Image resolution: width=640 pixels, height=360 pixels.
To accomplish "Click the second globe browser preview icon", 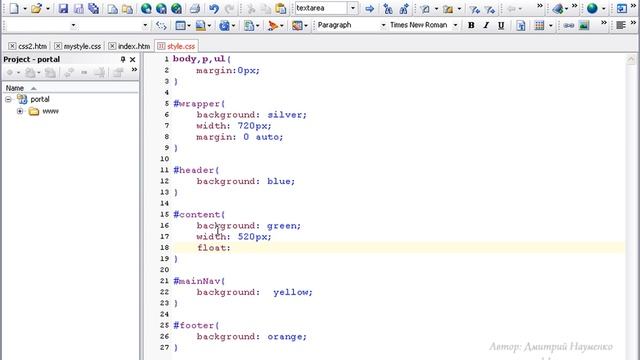I will [161, 8].
